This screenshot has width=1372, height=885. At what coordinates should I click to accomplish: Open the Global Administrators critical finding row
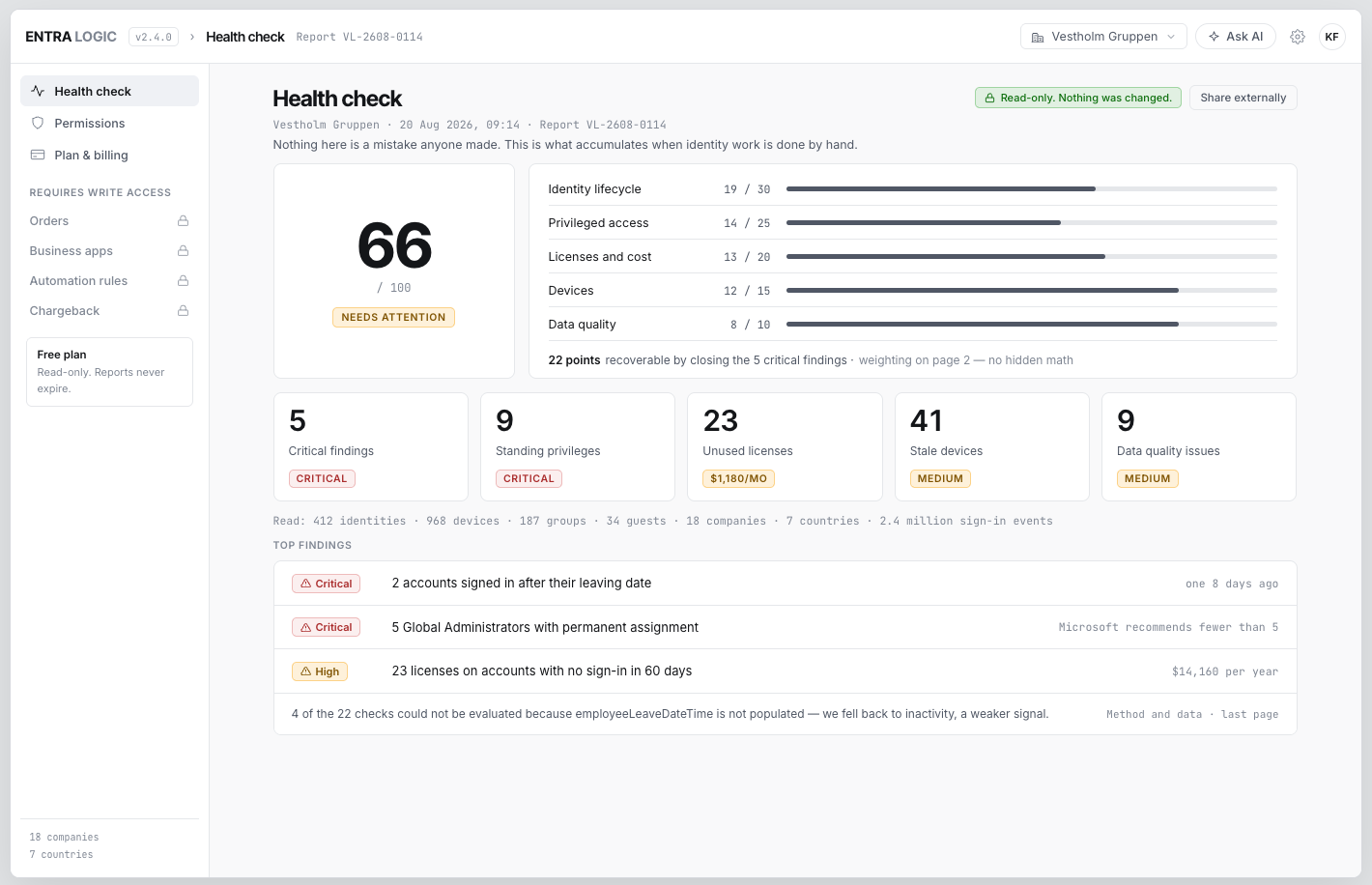785,627
